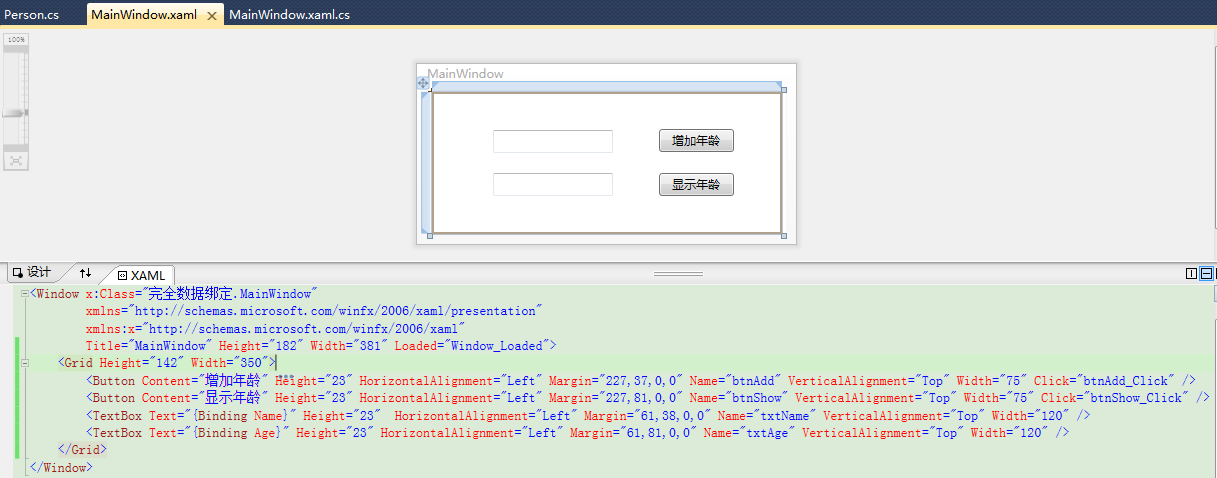This screenshot has height=478, width=1217.
Task: Click the {Binding Name} text
Action: coord(242,416)
